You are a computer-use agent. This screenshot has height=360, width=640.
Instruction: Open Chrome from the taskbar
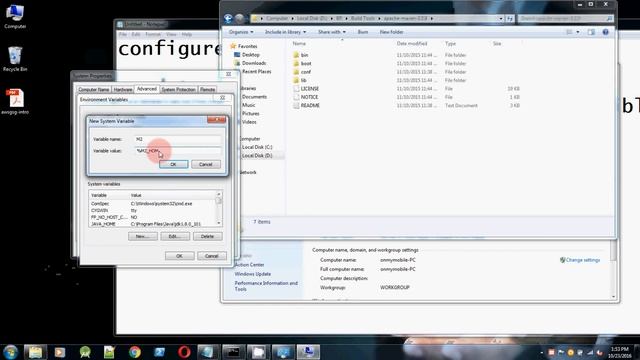(135, 352)
